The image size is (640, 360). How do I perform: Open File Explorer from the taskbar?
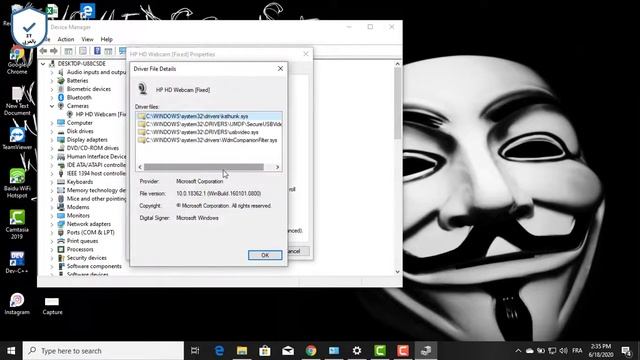pyautogui.click(x=242, y=351)
